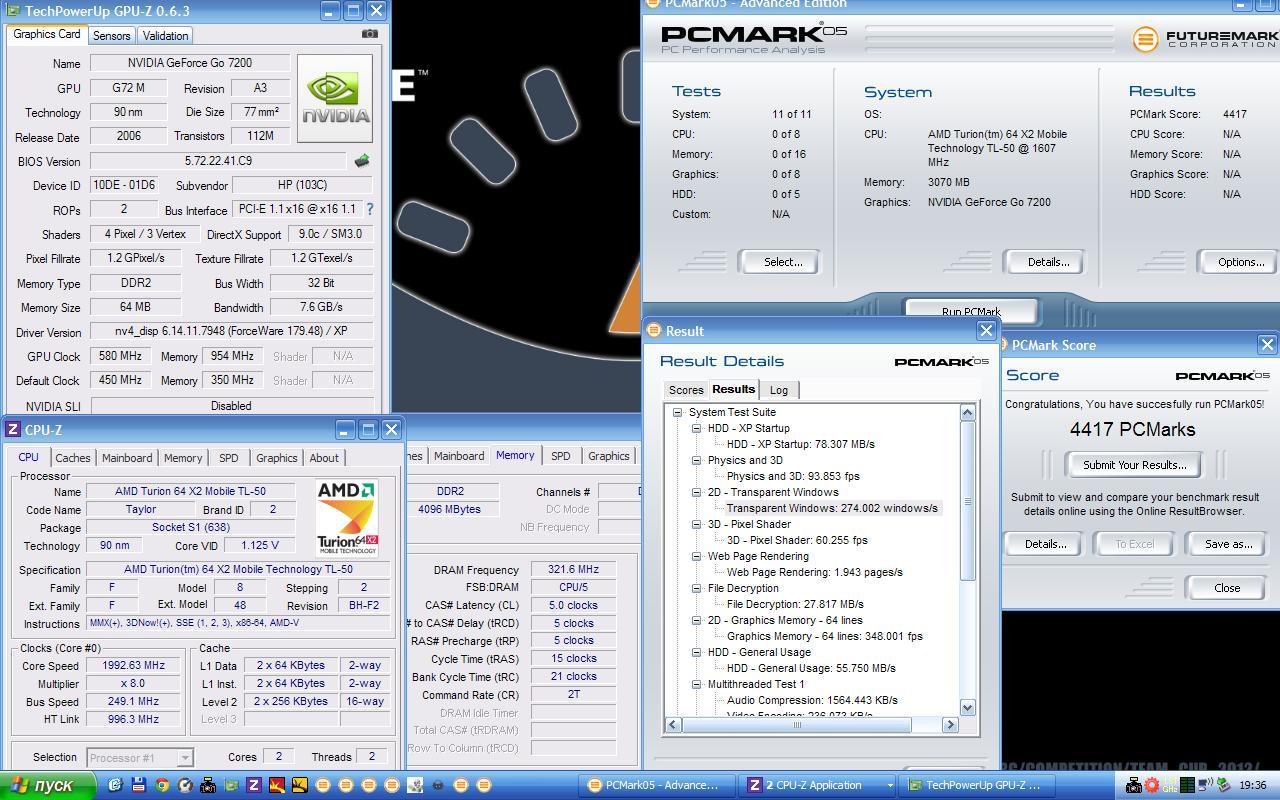
Task: Click the green-black grid tray icon
Action: [x=1187, y=785]
